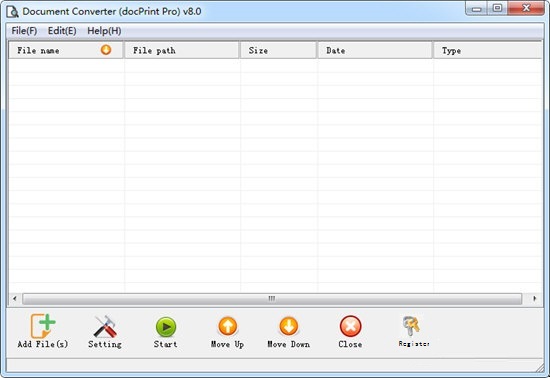Viewport: 550px width, 378px height.
Task: Minimize the Document Converter window
Action: tap(476, 8)
